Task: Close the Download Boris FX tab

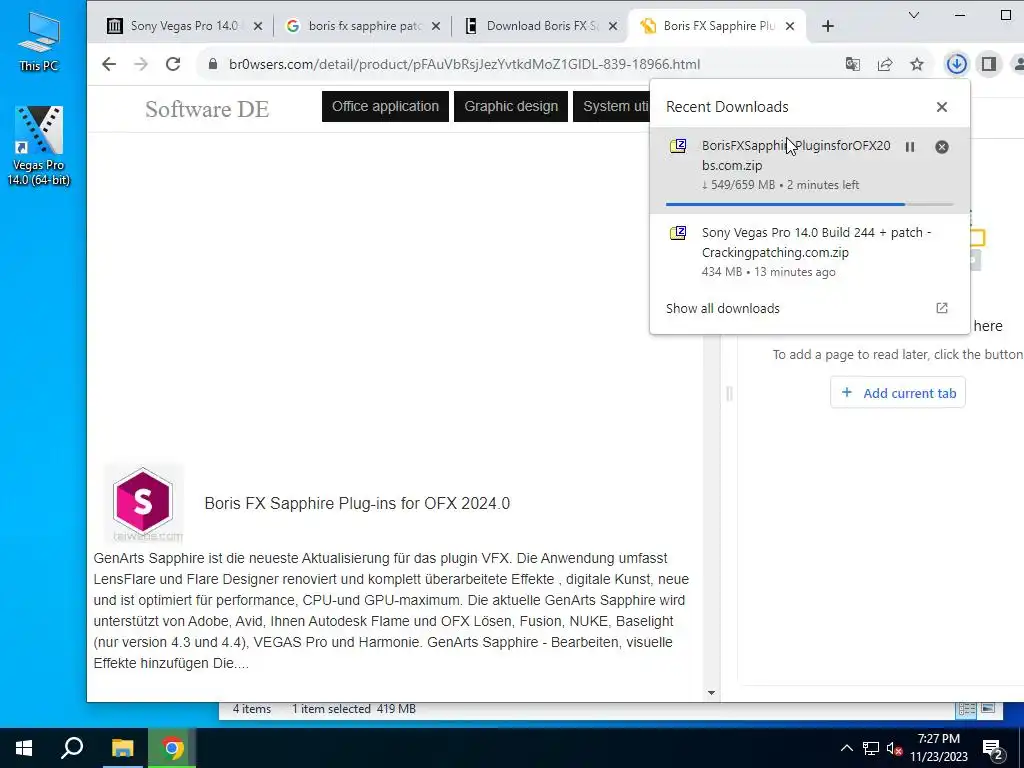Action: [x=613, y=26]
